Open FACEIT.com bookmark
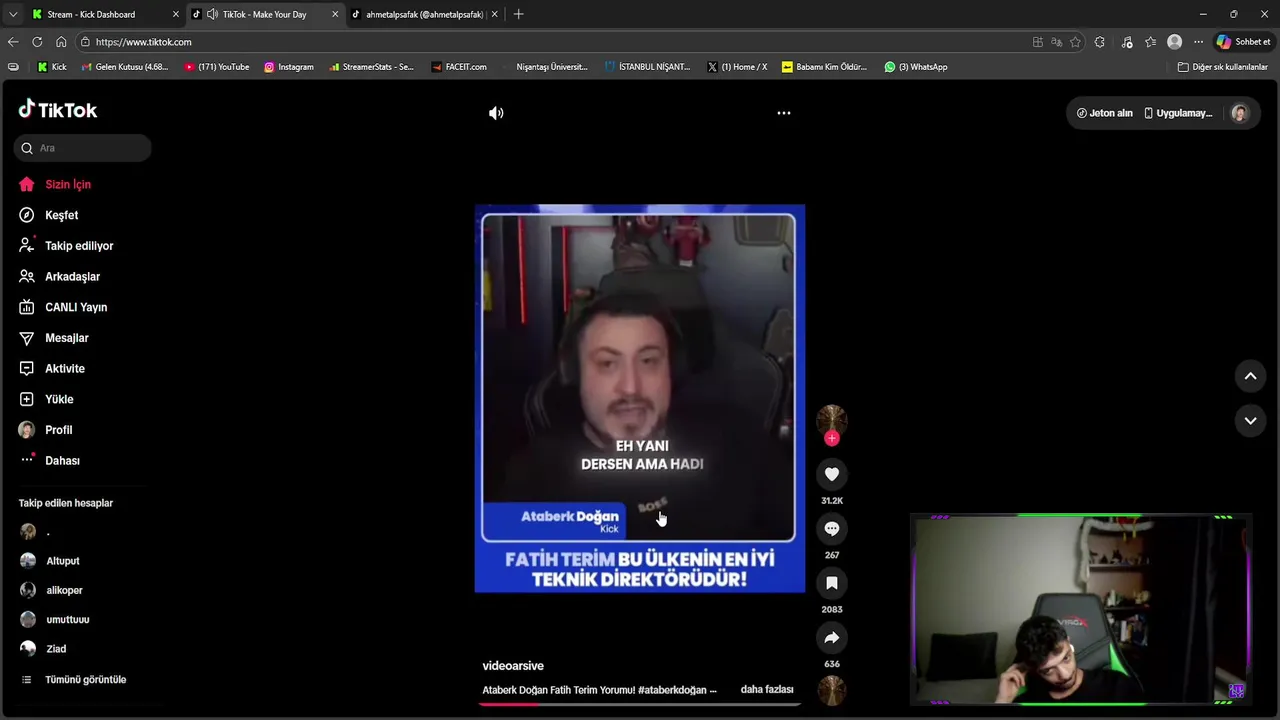 tap(459, 67)
